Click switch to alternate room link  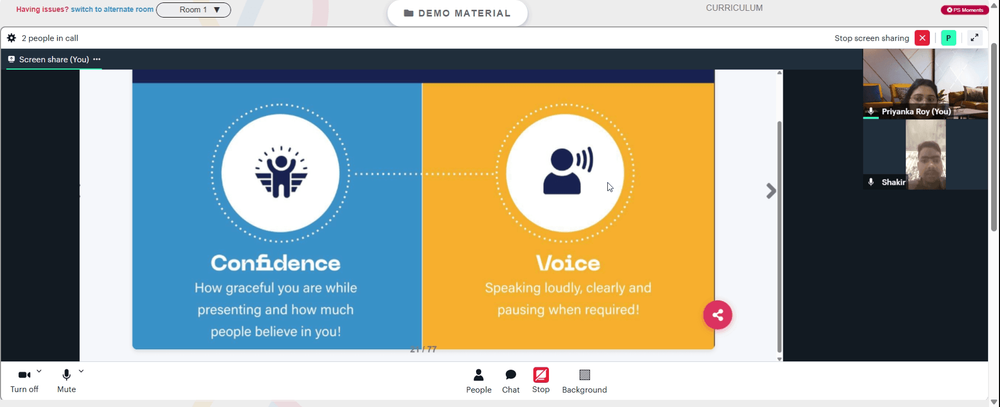(112, 10)
